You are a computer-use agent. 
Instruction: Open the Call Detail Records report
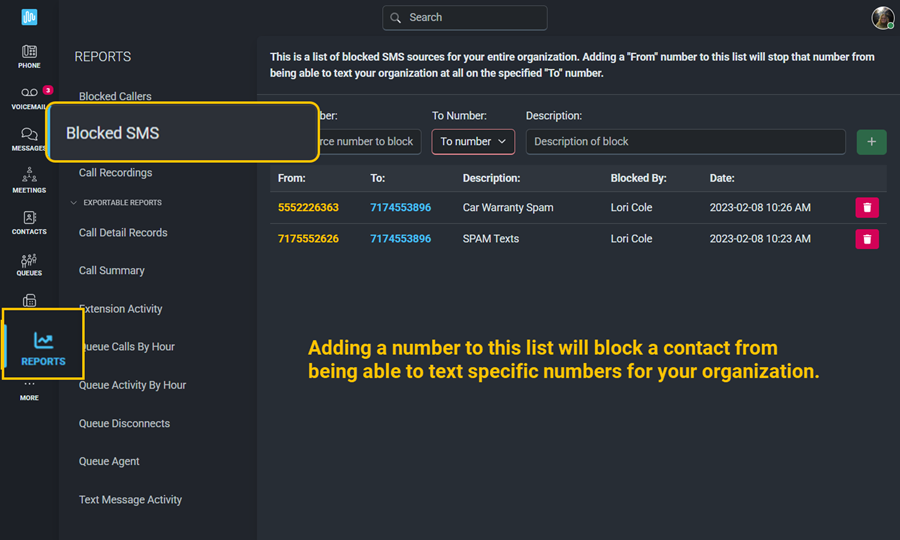(123, 233)
